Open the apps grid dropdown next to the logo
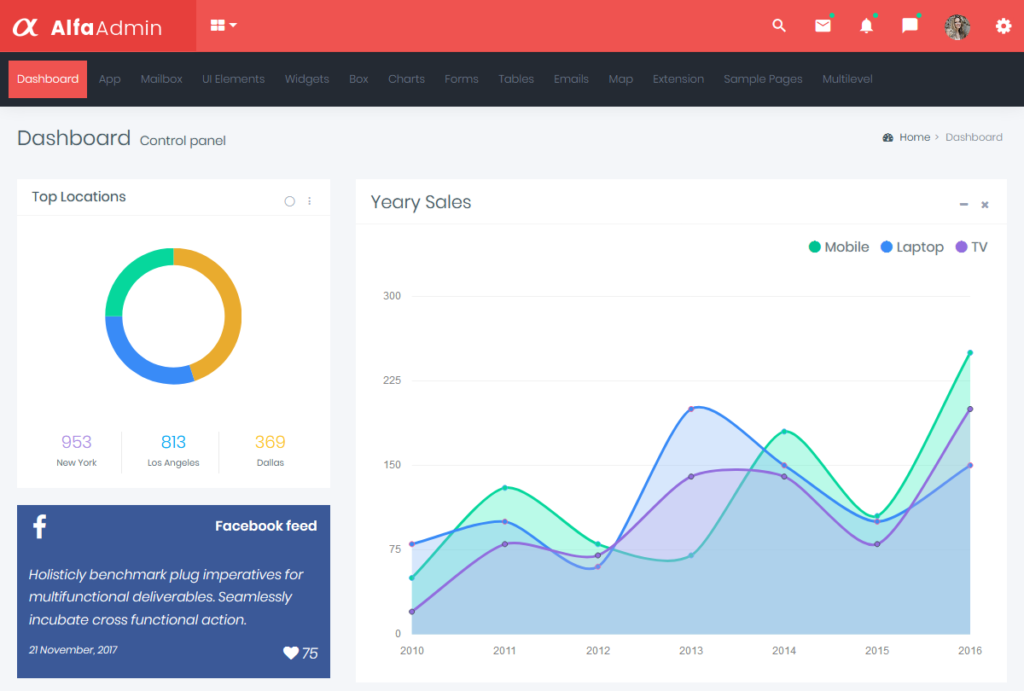1024x691 pixels. click(x=220, y=26)
